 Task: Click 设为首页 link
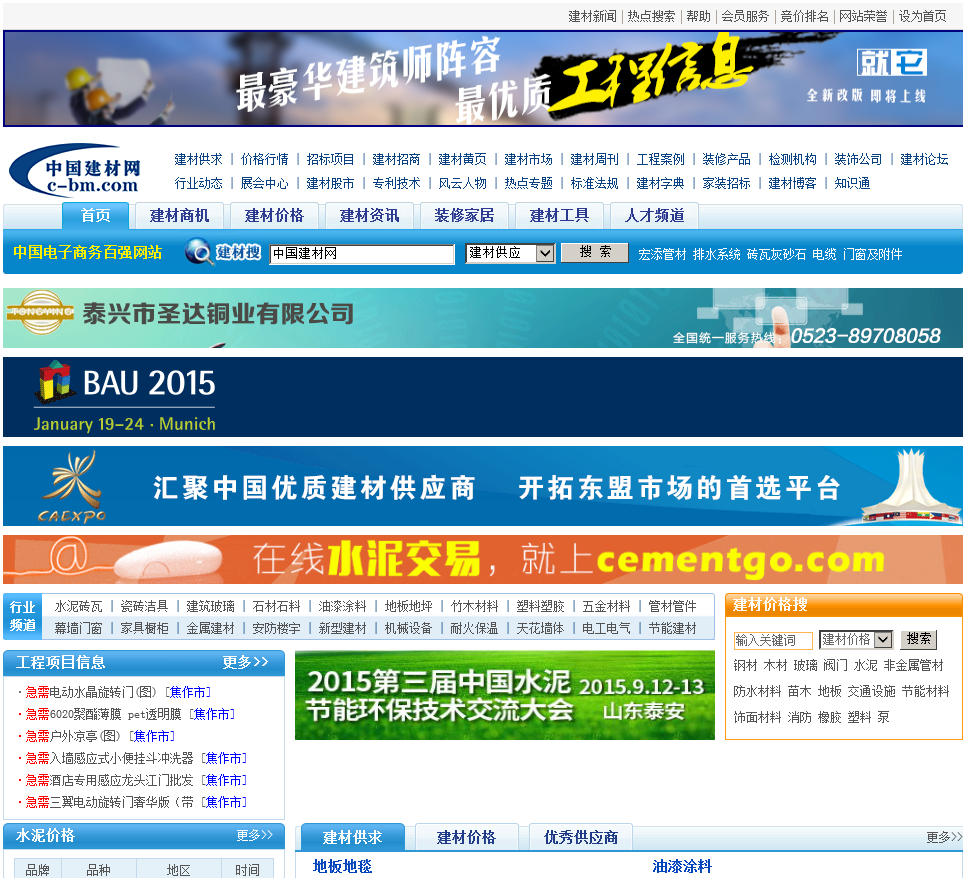click(x=922, y=16)
